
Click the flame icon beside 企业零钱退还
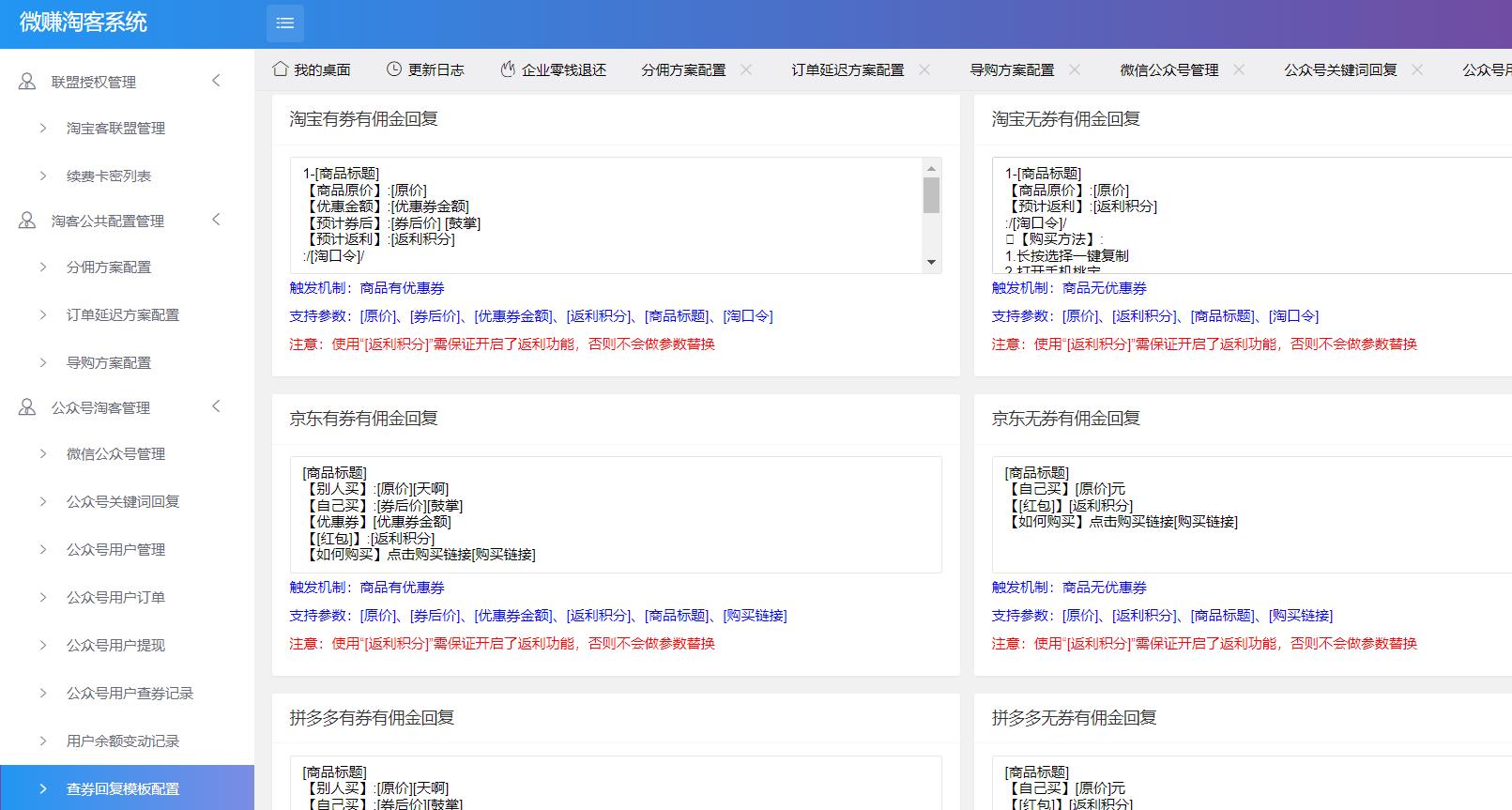(x=508, y=69)
